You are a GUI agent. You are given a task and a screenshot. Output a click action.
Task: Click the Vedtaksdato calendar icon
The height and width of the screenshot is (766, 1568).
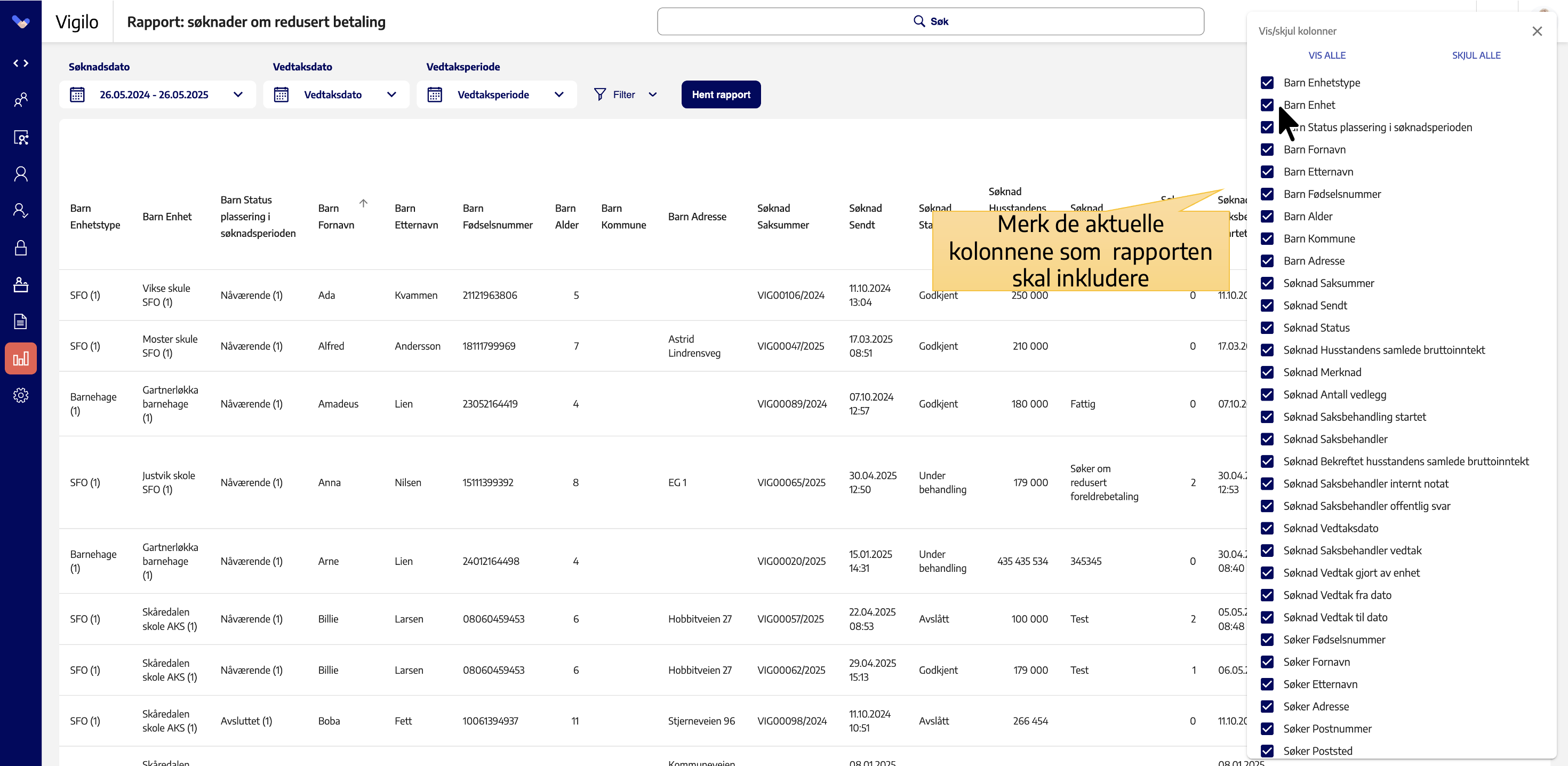pyautogui.click(x=281, y=94)
